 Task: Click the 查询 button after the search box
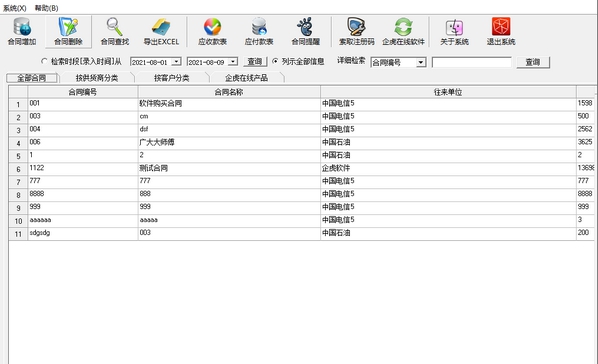pos(533,62)
